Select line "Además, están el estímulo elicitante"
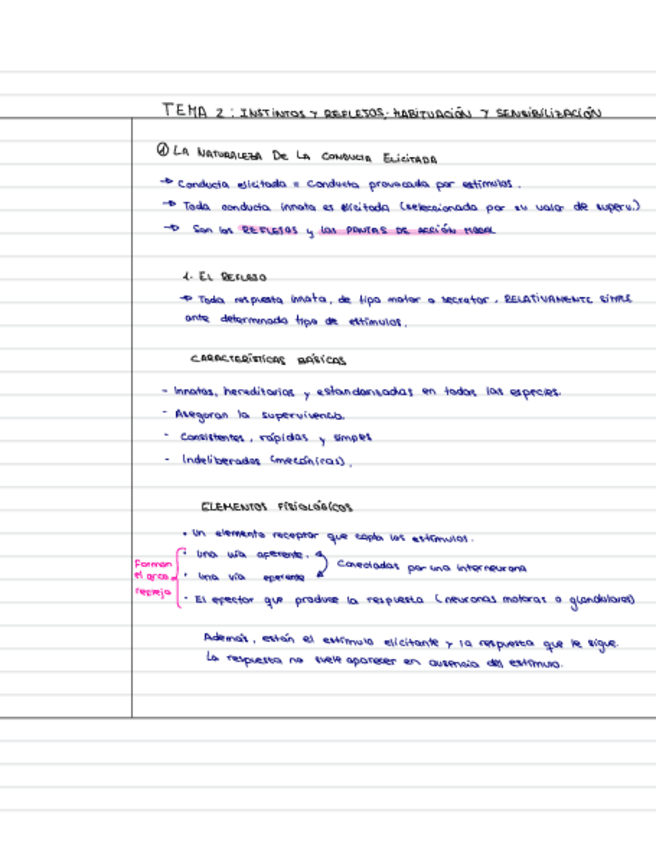Viewport: 656px width, 848px height. point(411,640)
